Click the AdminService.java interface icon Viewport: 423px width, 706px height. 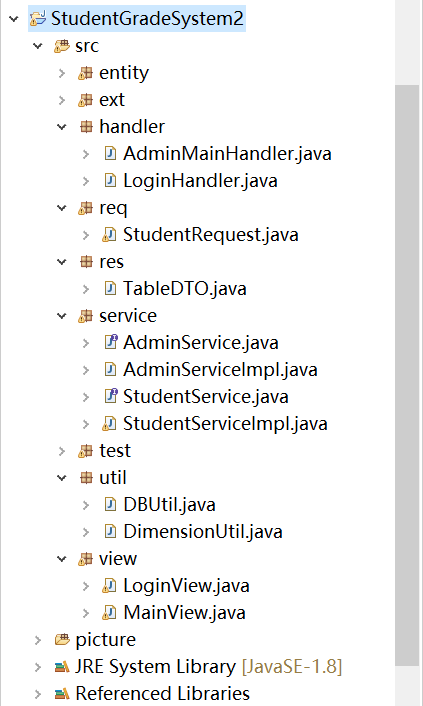110,342
